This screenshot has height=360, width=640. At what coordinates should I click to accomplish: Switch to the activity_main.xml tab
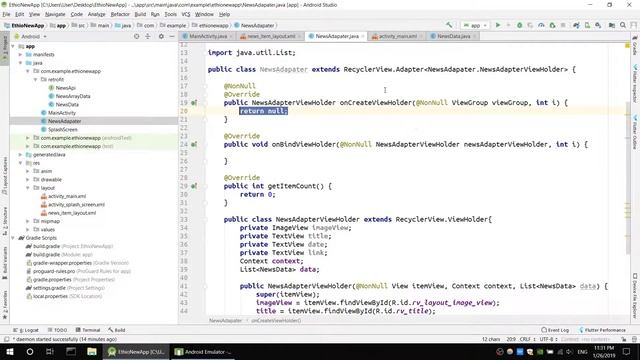[398, 36]
